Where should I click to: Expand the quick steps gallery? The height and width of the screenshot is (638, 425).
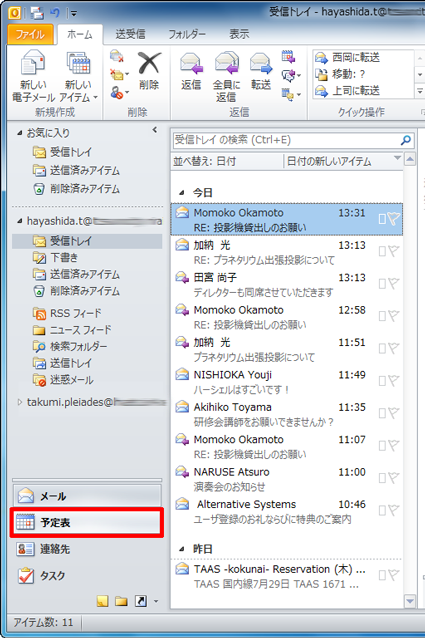click(x=420, y=92)
